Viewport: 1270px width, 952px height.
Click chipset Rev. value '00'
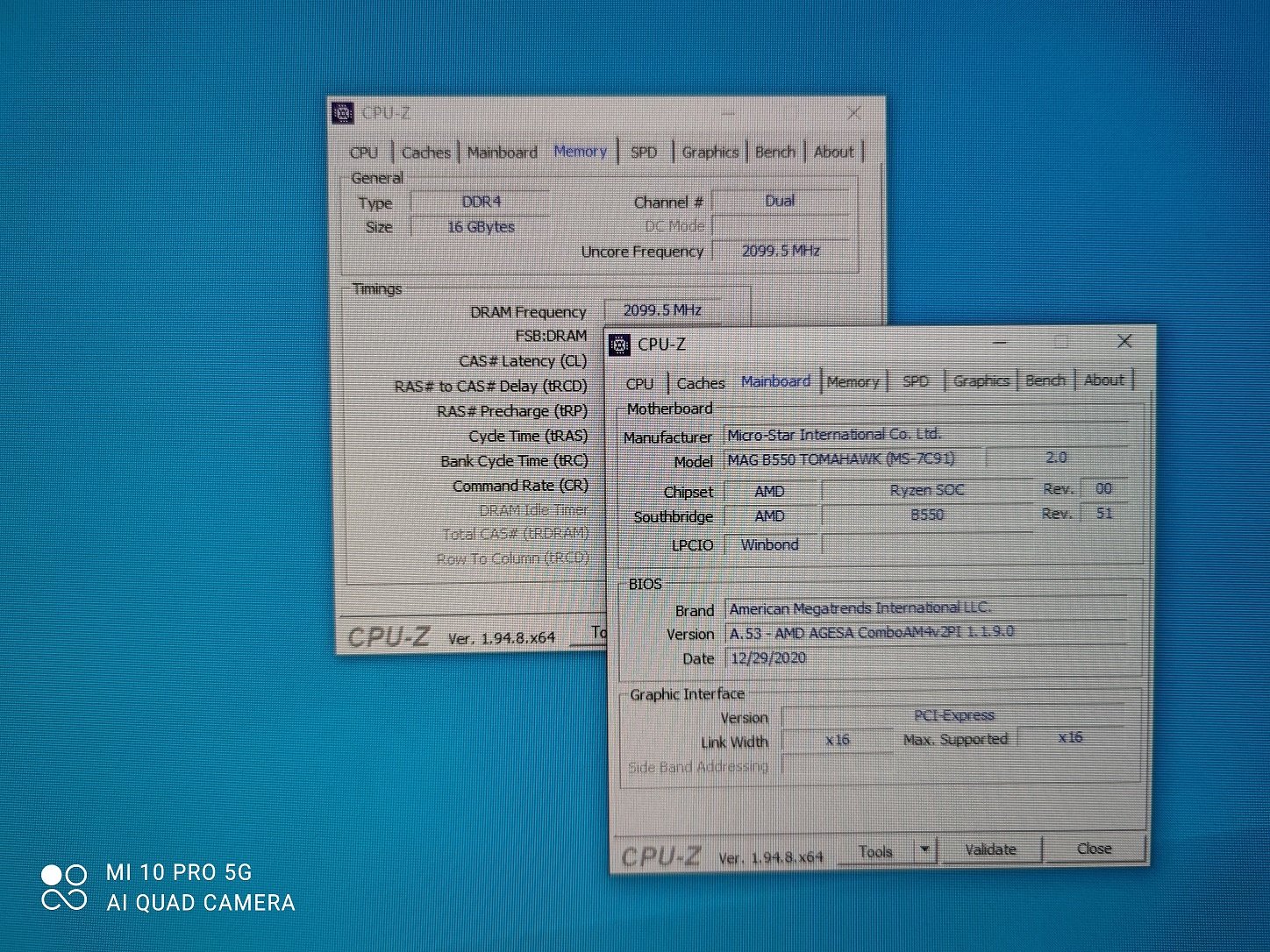pos(1103,488)
